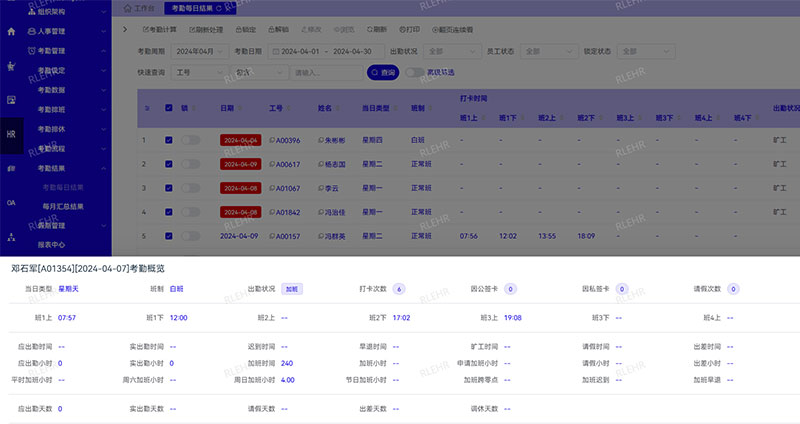Viewport: 800px width, 424px height.
Task: Uncheck the row 2 checkbox for A00617
Action: tap(169, 164)
